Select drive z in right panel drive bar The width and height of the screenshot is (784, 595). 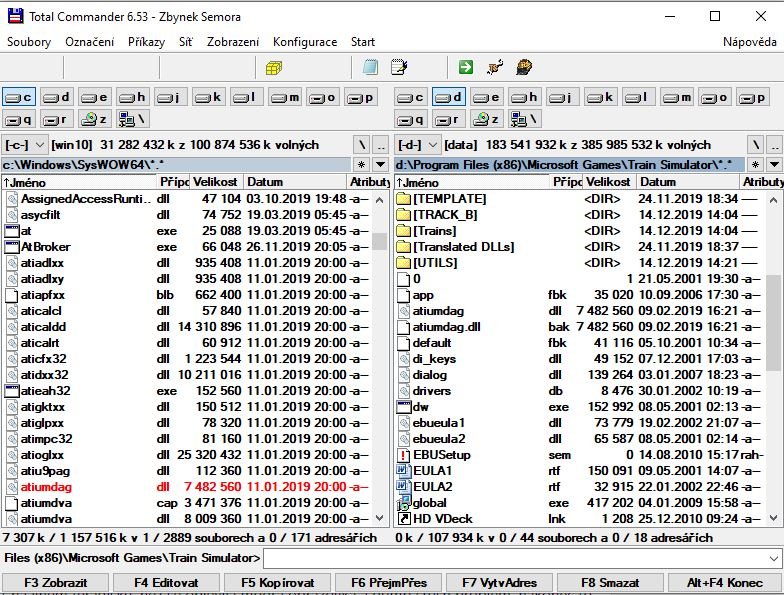(486, 119)
